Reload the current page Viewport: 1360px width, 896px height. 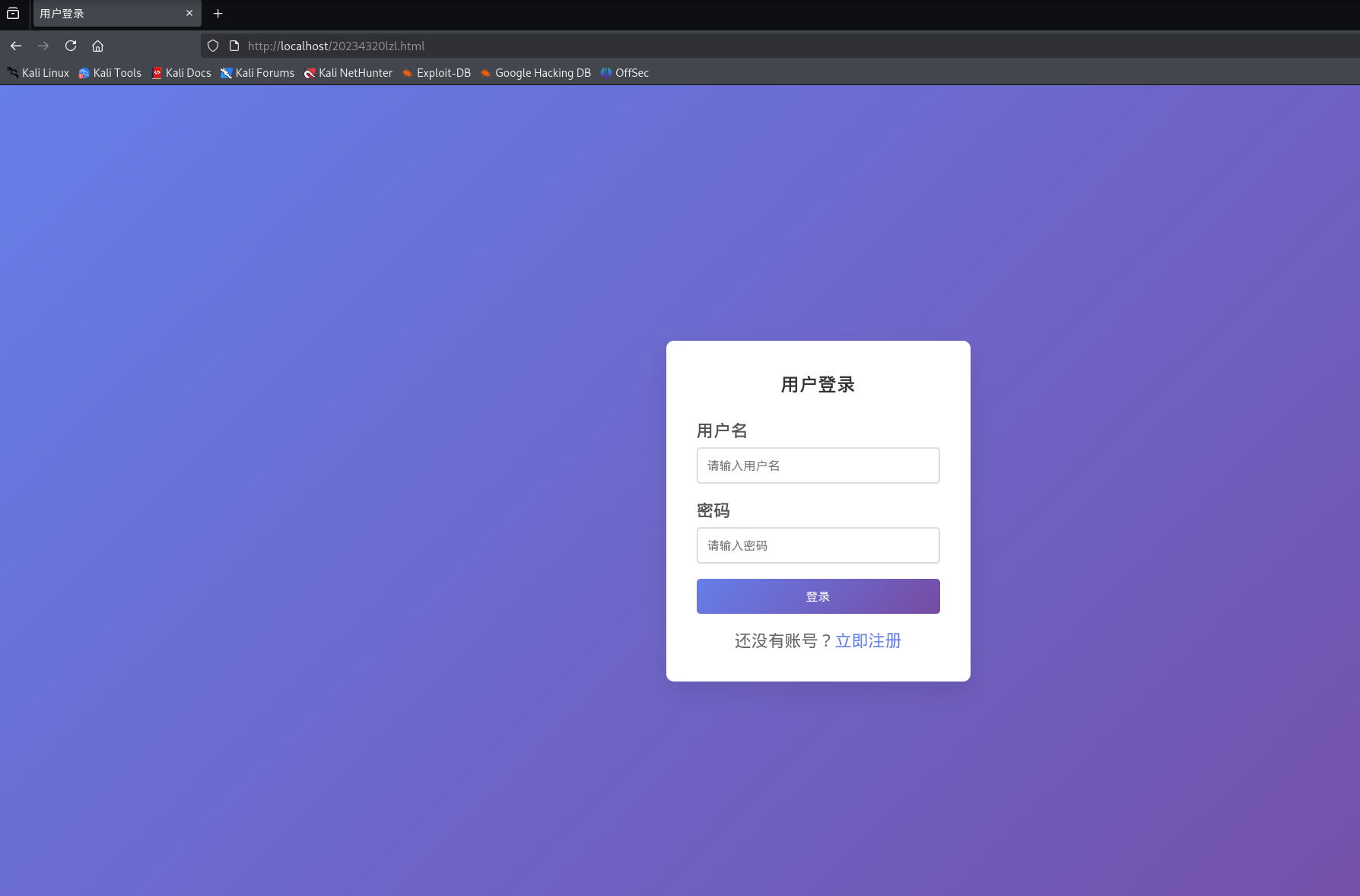[x=71, y=46]
